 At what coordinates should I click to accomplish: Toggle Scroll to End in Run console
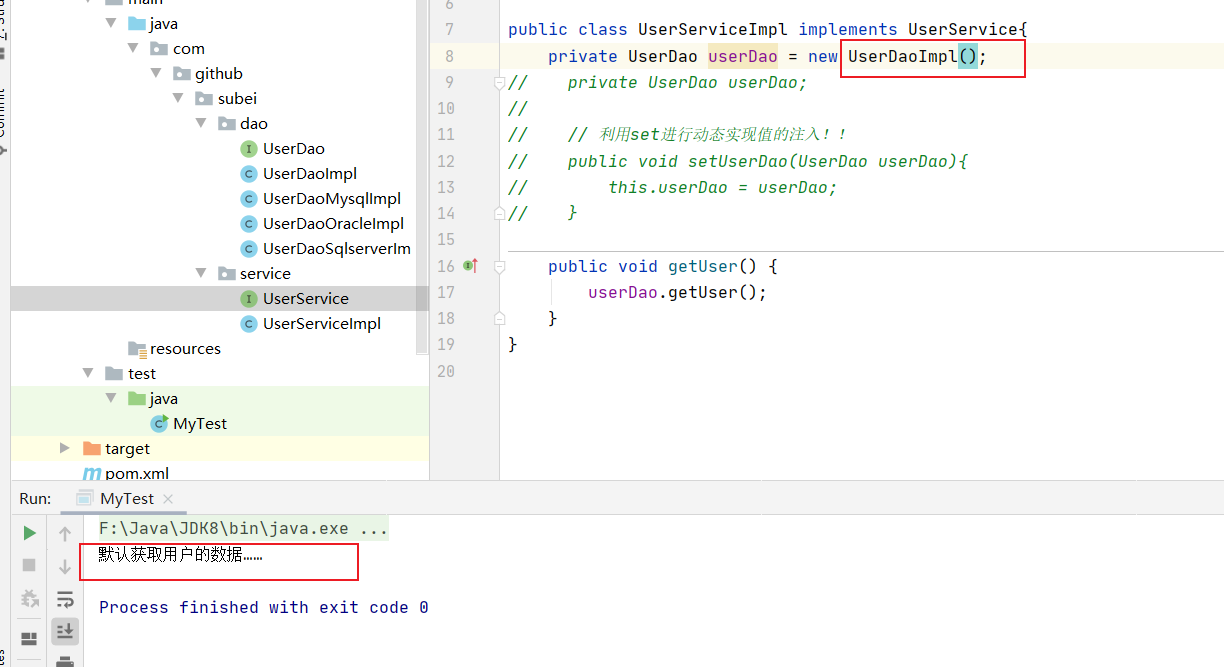[x=65, y=631]
